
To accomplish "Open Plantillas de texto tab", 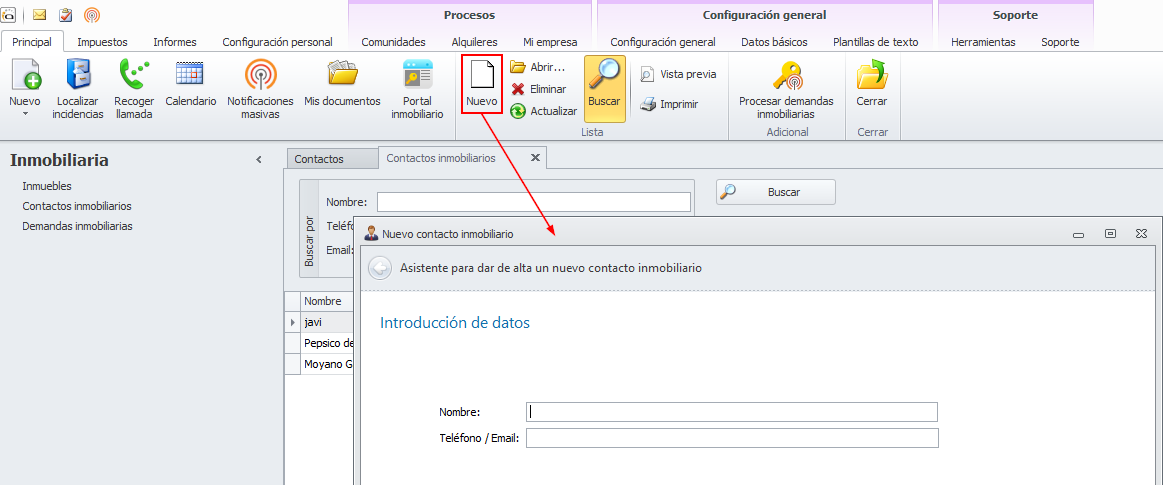I will 876,42.
